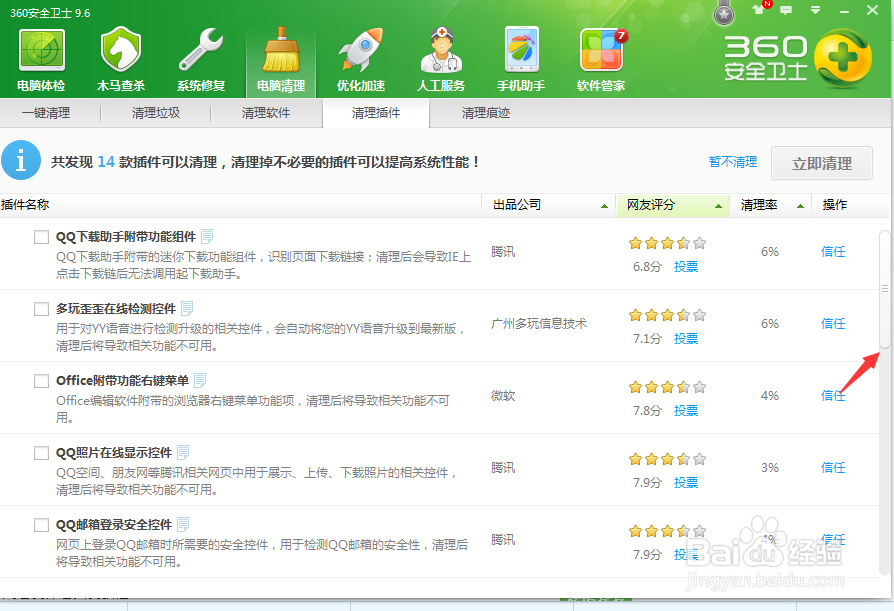Screen dimensions: 894x611
Task: Open 人工服务 doctor icon
Action: coord(441,50)
